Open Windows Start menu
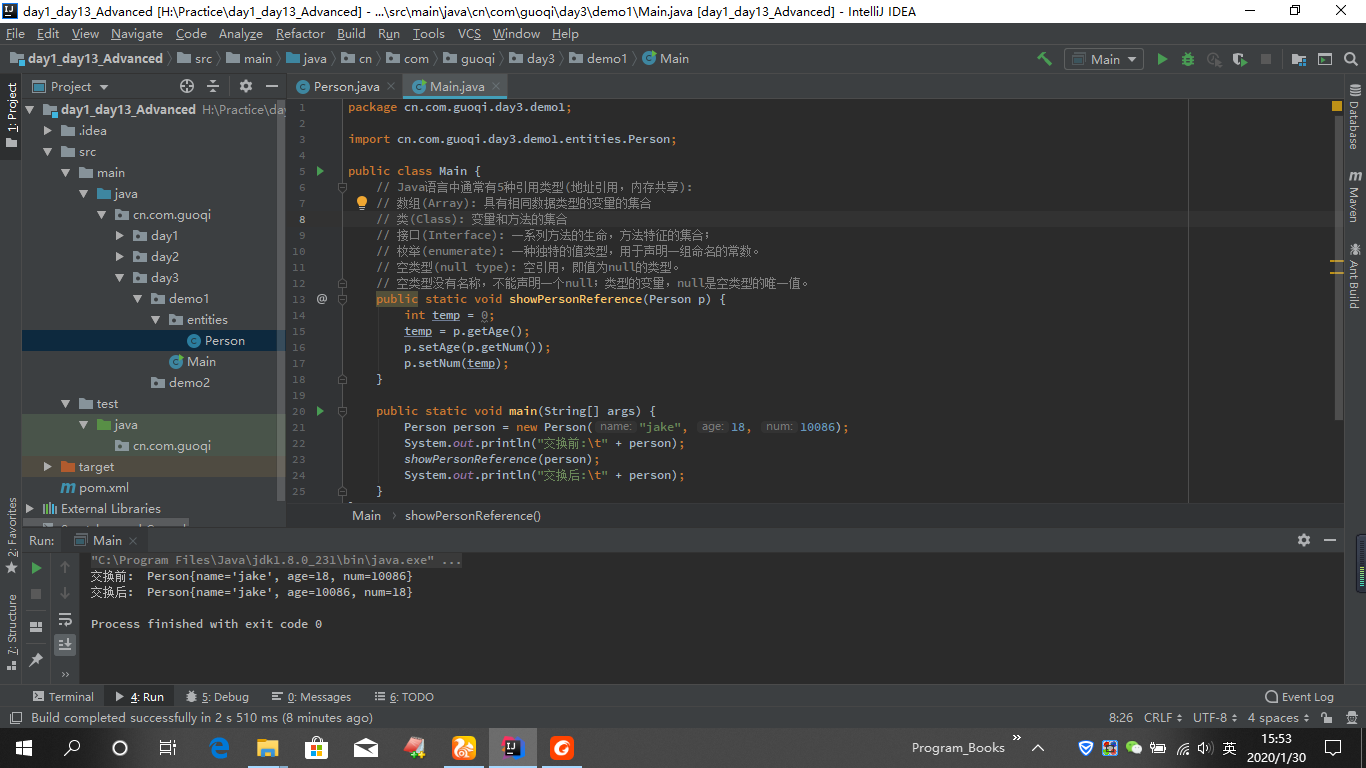The height and width of the screenshot is (768, 1366). [x=23, y=747]
